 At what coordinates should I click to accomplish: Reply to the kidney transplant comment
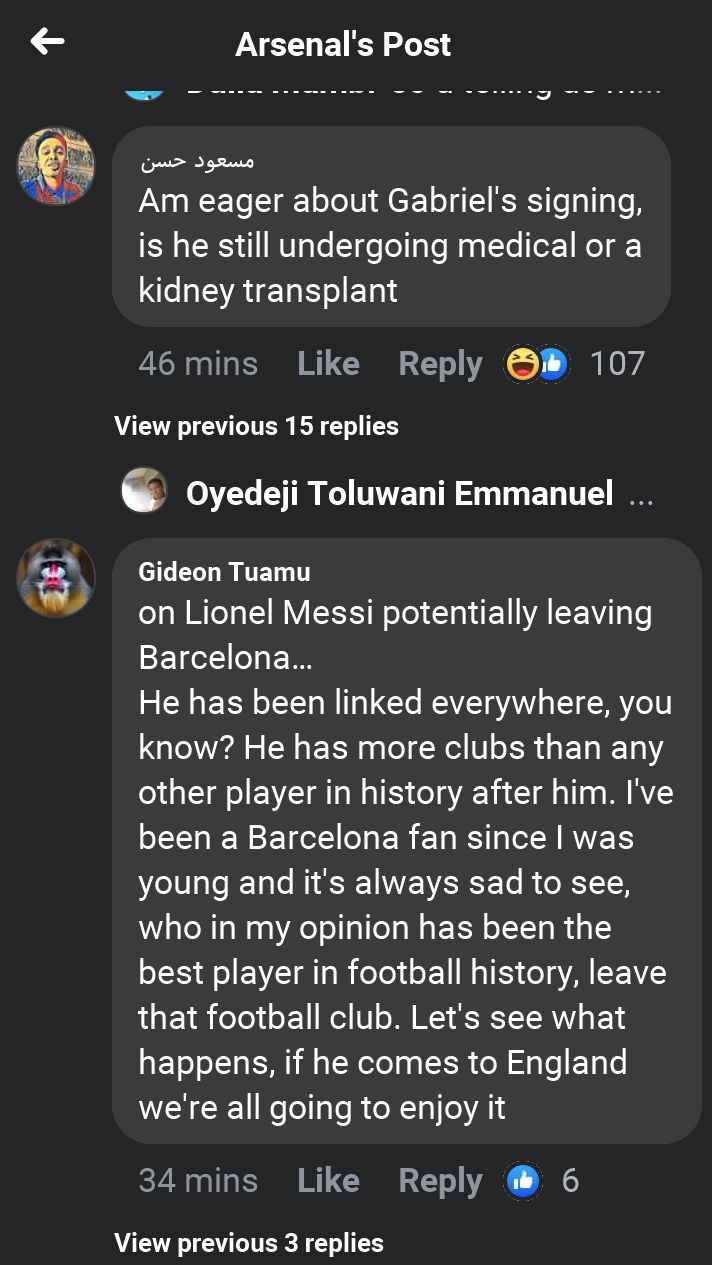click(440, 364)
